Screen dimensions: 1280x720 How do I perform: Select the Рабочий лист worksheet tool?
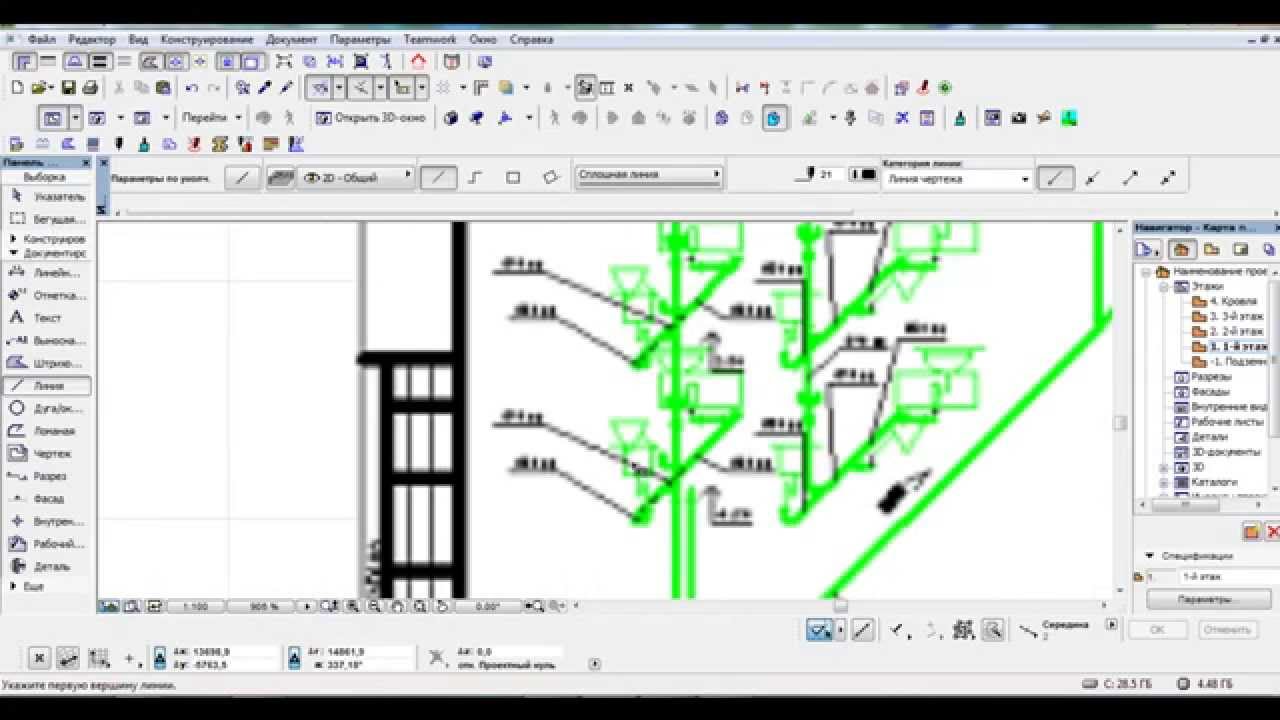point(48,544)
